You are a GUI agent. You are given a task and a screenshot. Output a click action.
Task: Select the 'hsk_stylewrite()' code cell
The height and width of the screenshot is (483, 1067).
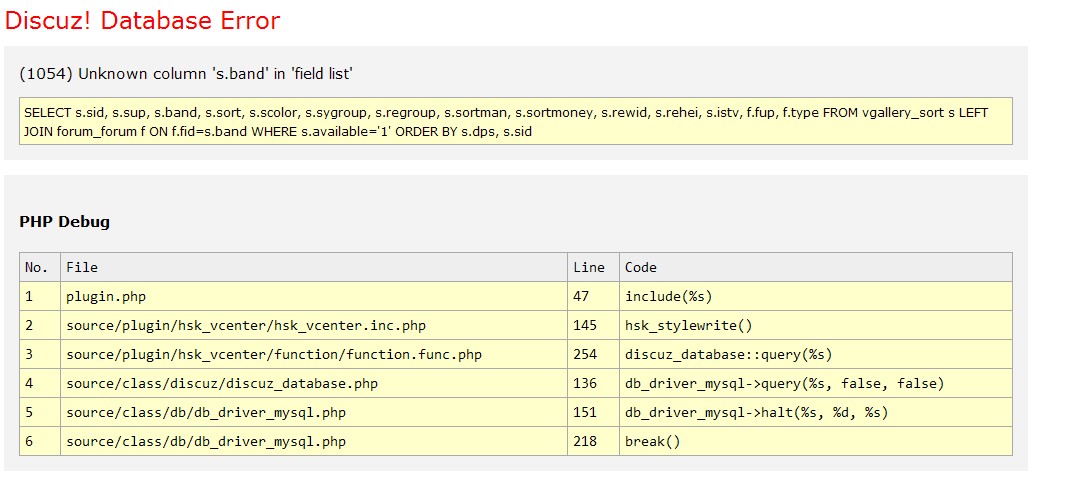[x=816, y=325]
